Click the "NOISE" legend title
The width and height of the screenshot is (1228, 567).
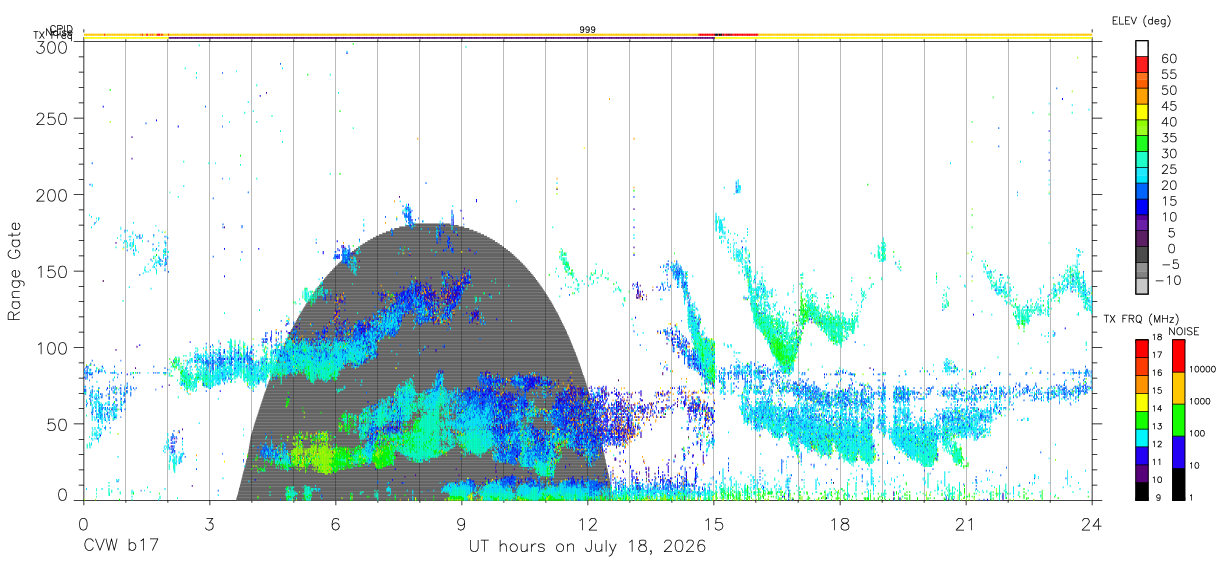[1184, 331]
